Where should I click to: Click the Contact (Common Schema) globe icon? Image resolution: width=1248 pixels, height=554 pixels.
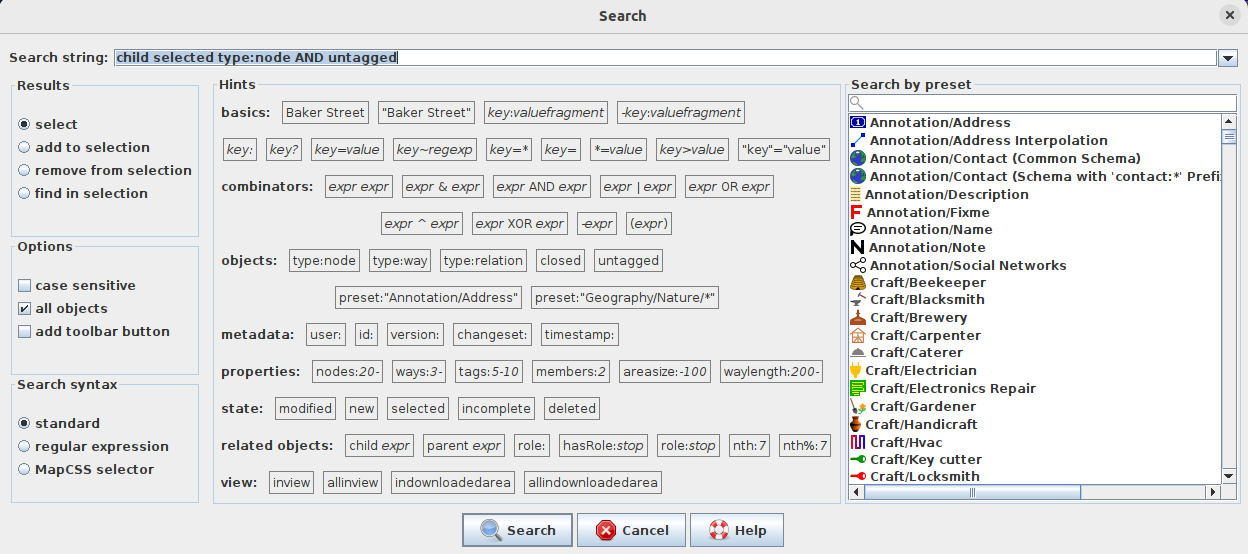coord(857,159)
